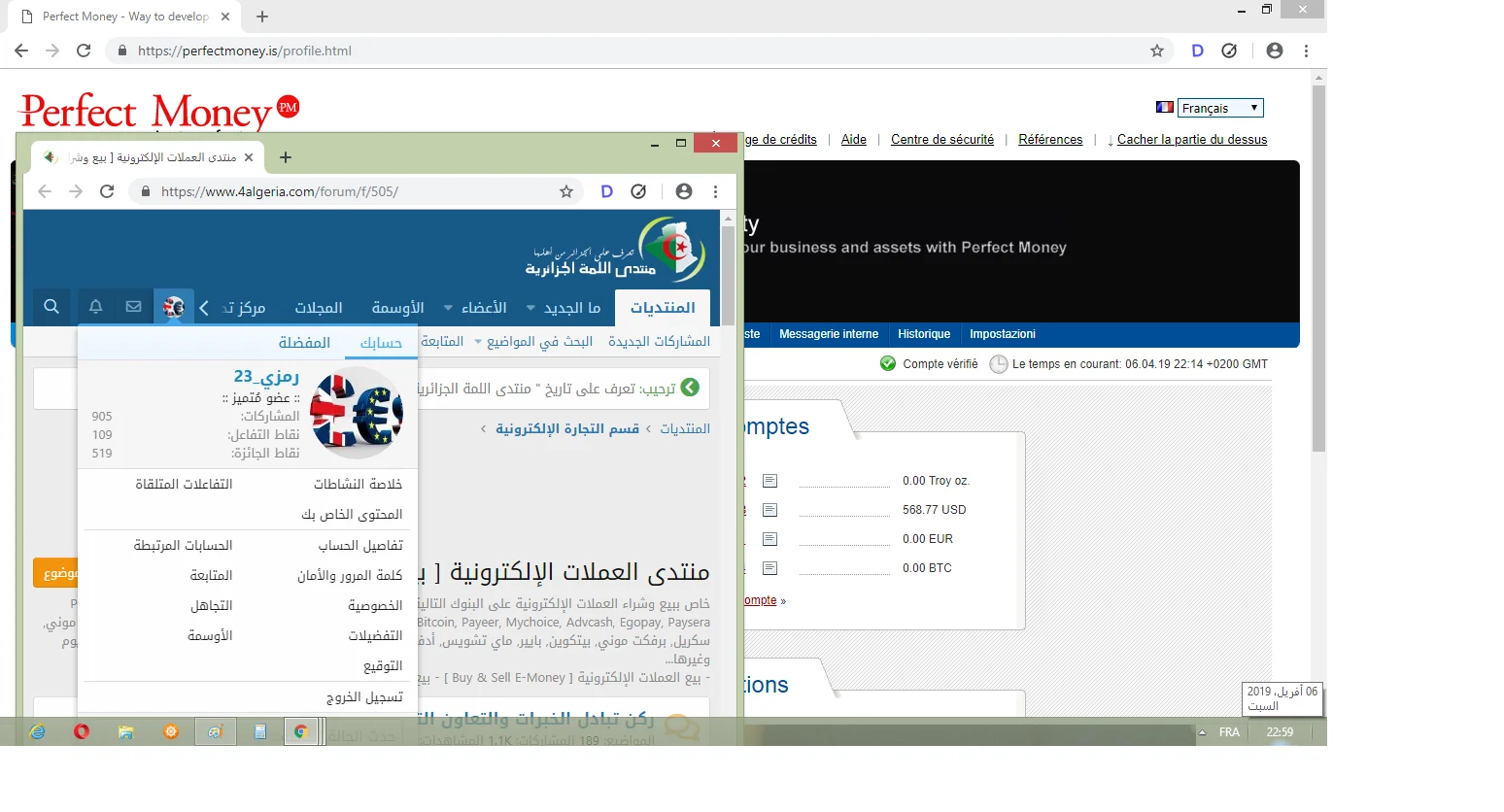Open كلمة المرور والأمان settings

pyautogui.click(x=350, y=576)
